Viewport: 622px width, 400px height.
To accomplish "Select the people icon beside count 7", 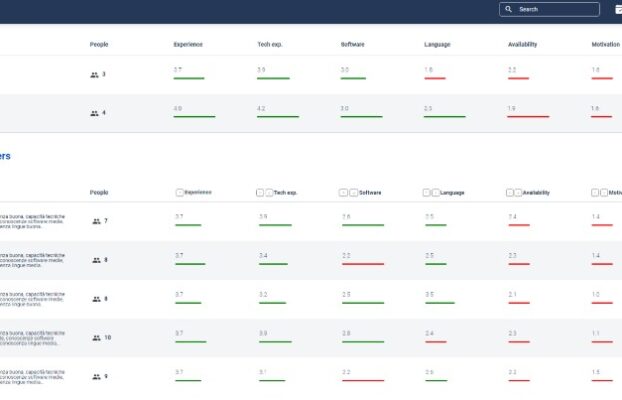I will [97, 221].
